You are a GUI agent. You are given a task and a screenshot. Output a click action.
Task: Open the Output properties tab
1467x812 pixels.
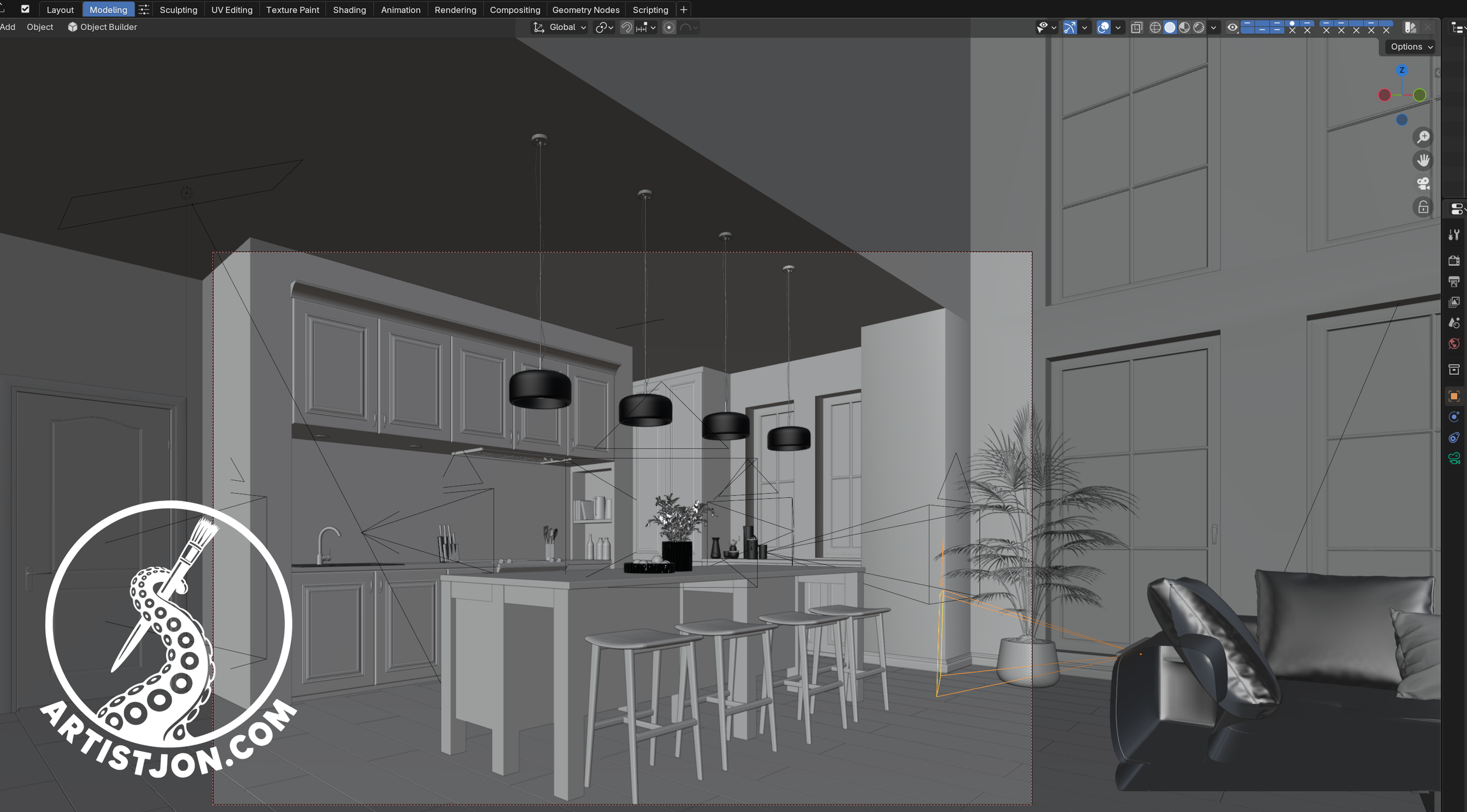[x=1454, y=282]
